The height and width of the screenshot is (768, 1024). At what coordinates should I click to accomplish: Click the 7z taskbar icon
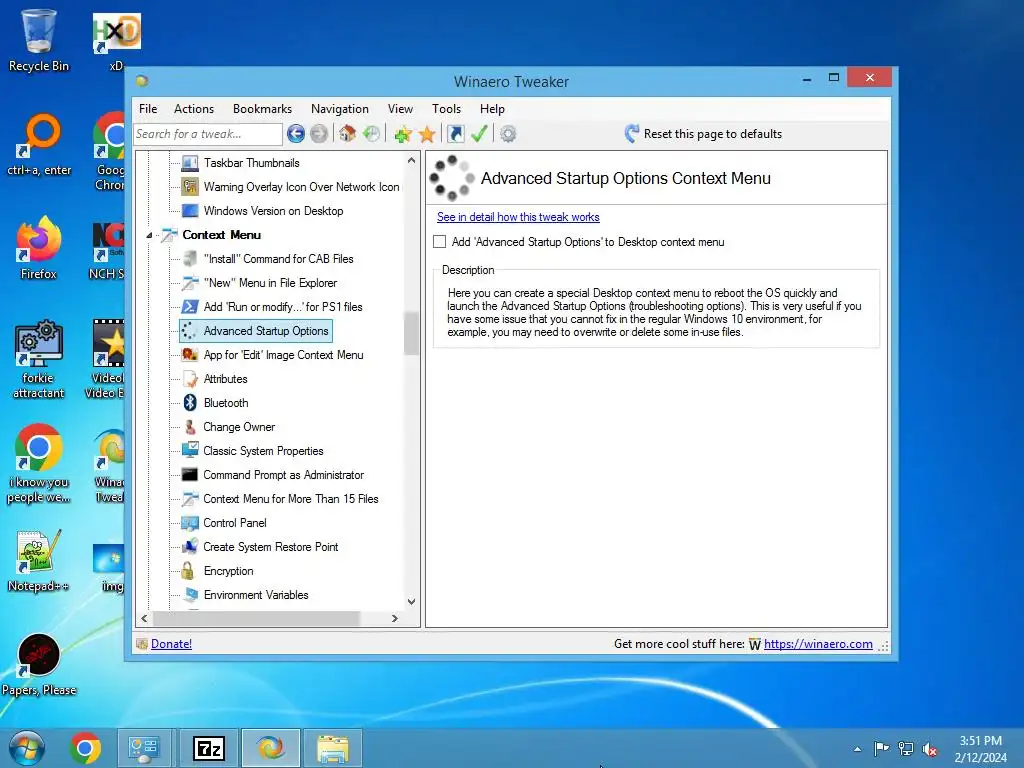pyautogui.click(x=209, y=748)
